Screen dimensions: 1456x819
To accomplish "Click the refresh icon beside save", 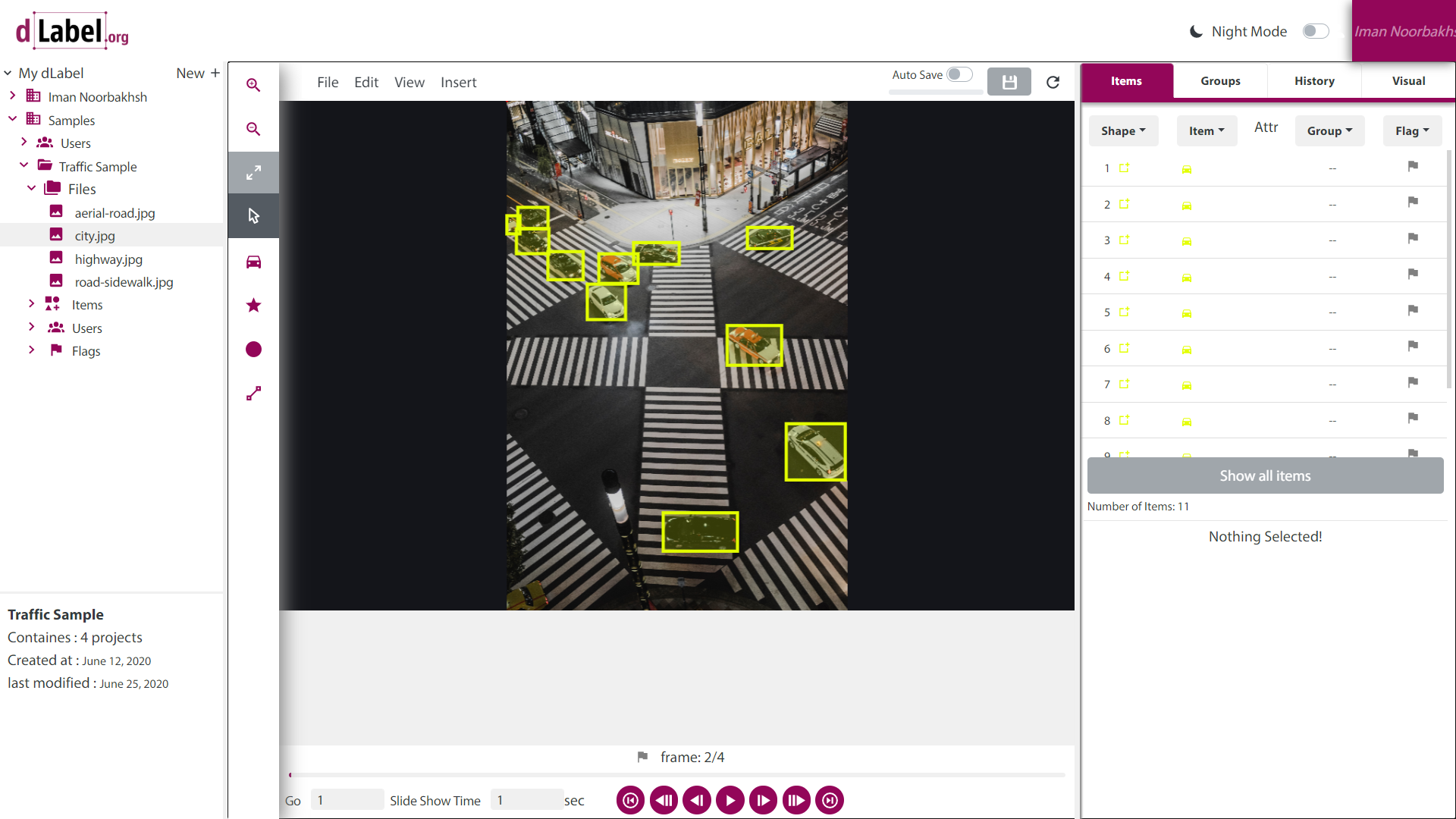I will pyautogui.click(x=1053, y=82).
